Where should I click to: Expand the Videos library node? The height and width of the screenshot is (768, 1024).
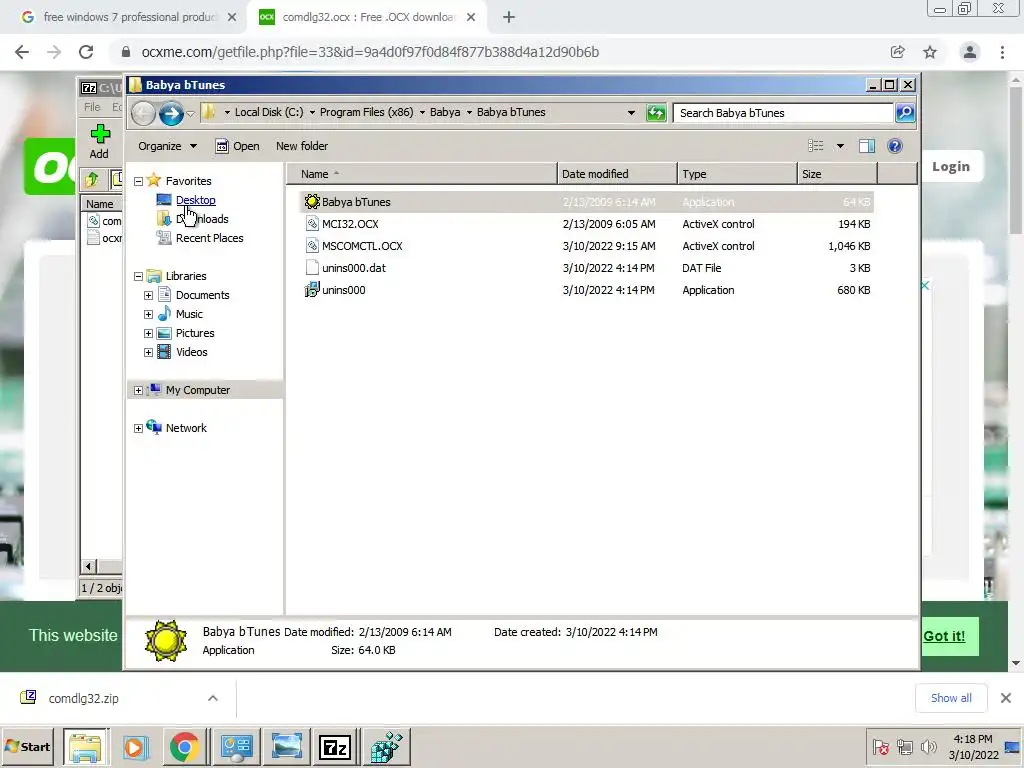tap(148, 353)
